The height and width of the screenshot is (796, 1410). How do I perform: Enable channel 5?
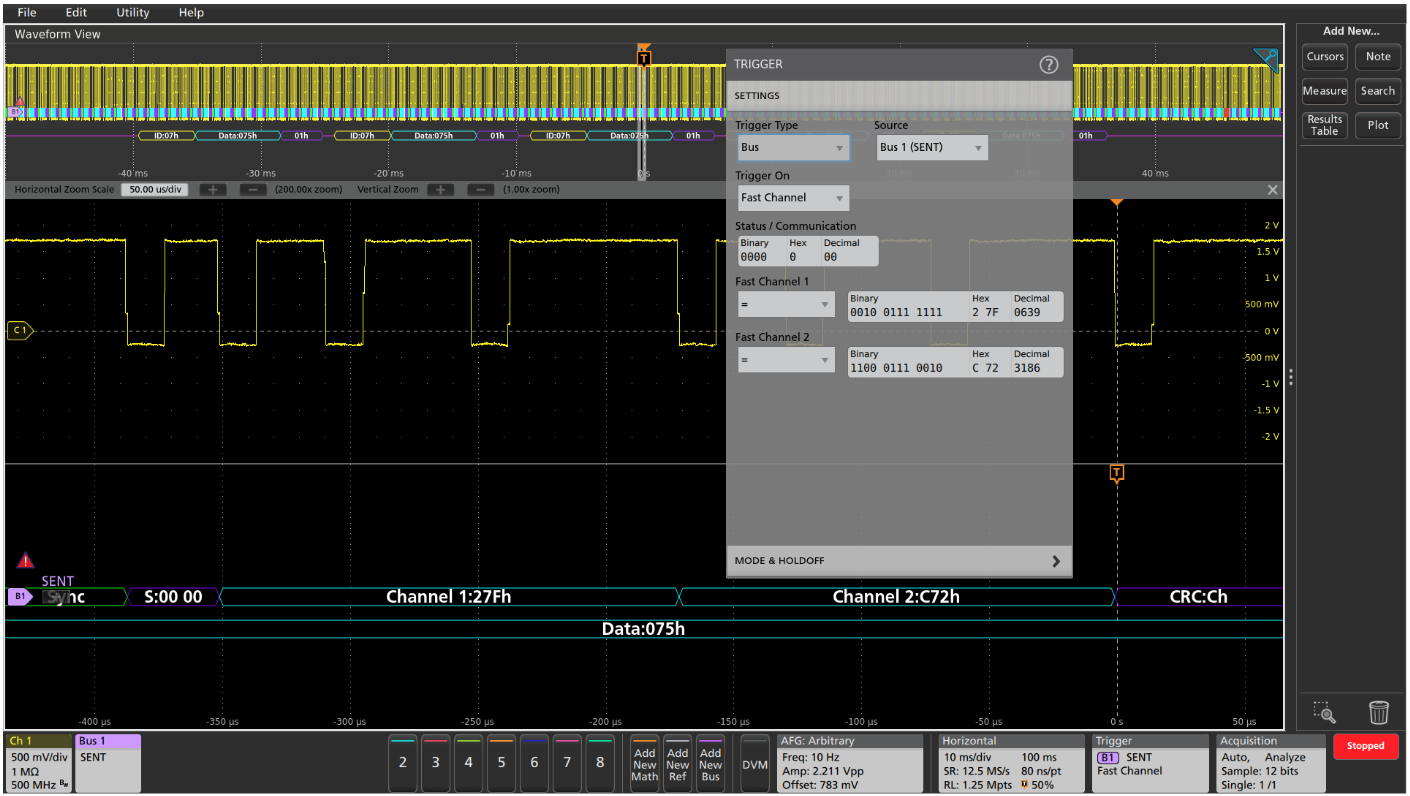point(501,763)
